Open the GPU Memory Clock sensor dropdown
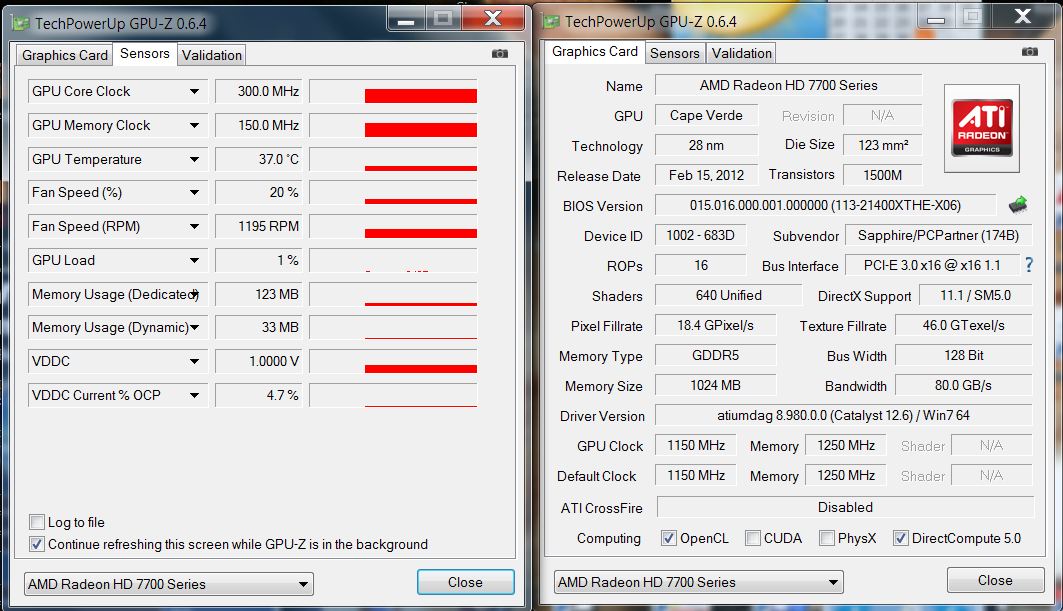The height and width of the screenshot is (611, 1063). click(x=195, y=125)
